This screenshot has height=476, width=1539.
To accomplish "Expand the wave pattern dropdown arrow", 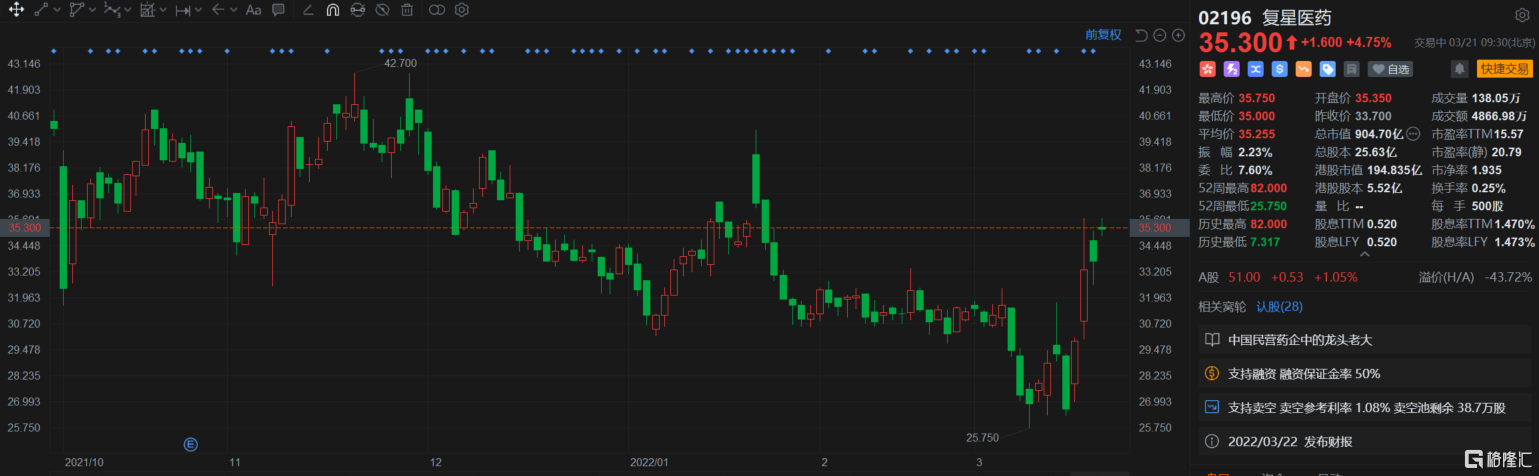I will (x=128, y=10).
